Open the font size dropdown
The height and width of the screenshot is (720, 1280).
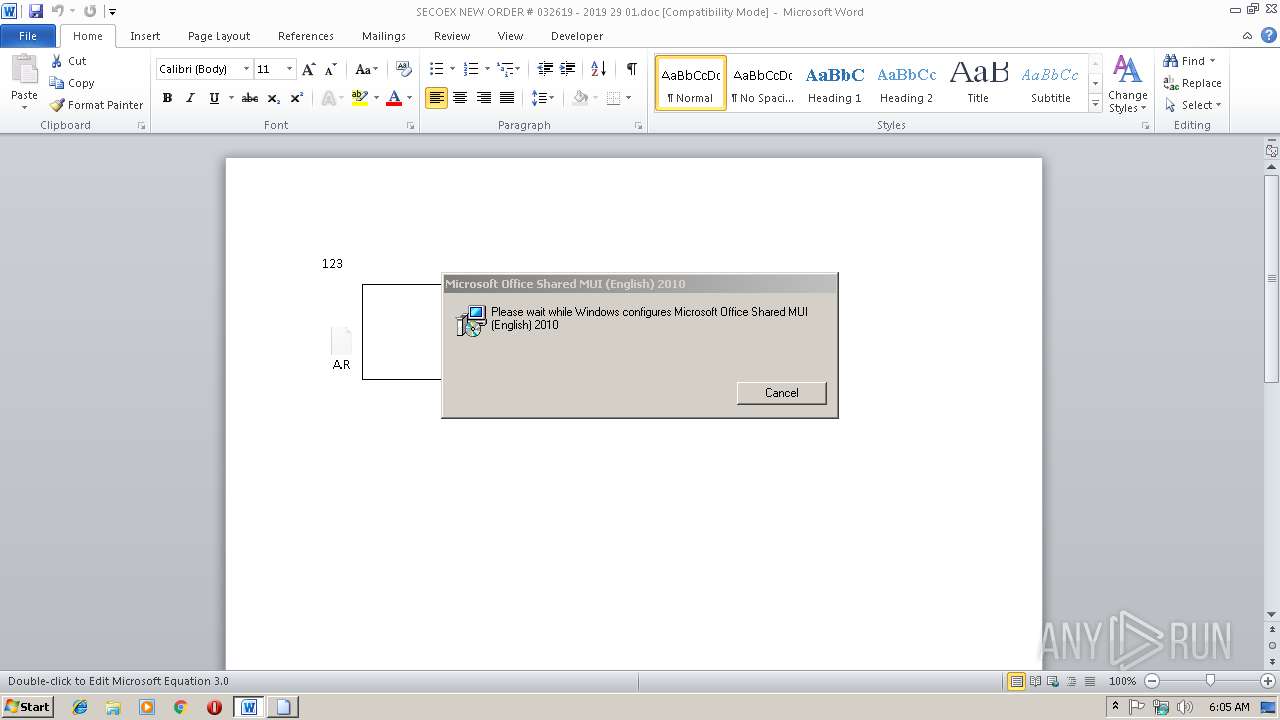tap(290, 69)
